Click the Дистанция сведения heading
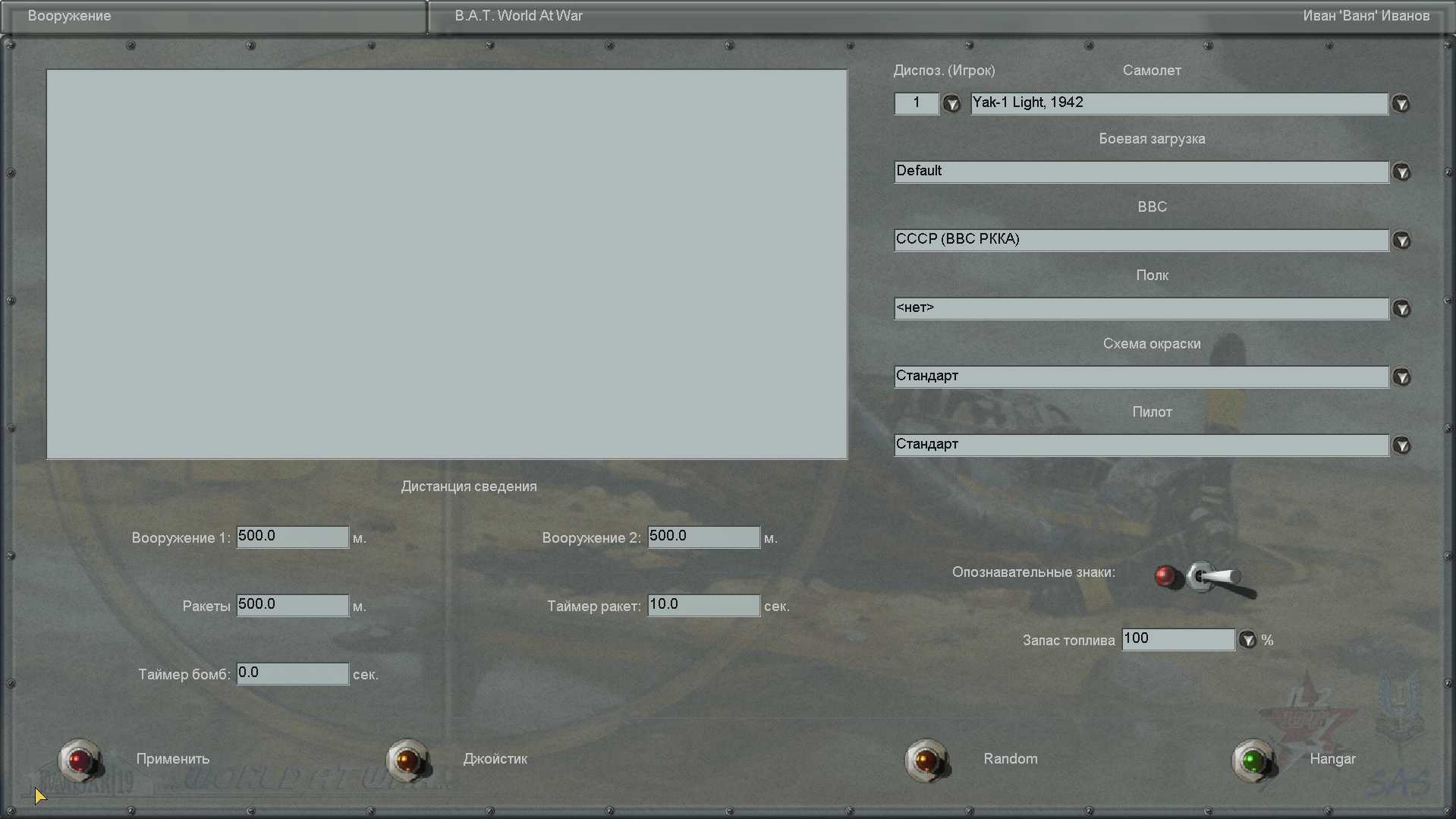 point(469,487)
